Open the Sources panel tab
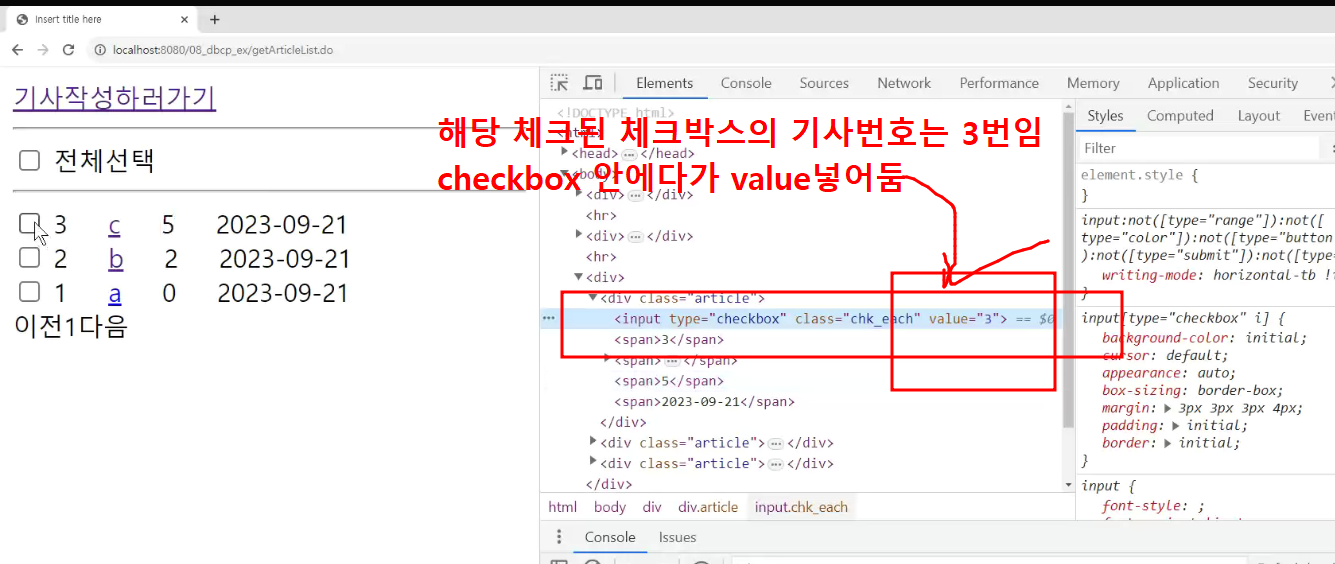Viewport: 1335px width, 564px height. pyautogui.click(x=824, y=83)
